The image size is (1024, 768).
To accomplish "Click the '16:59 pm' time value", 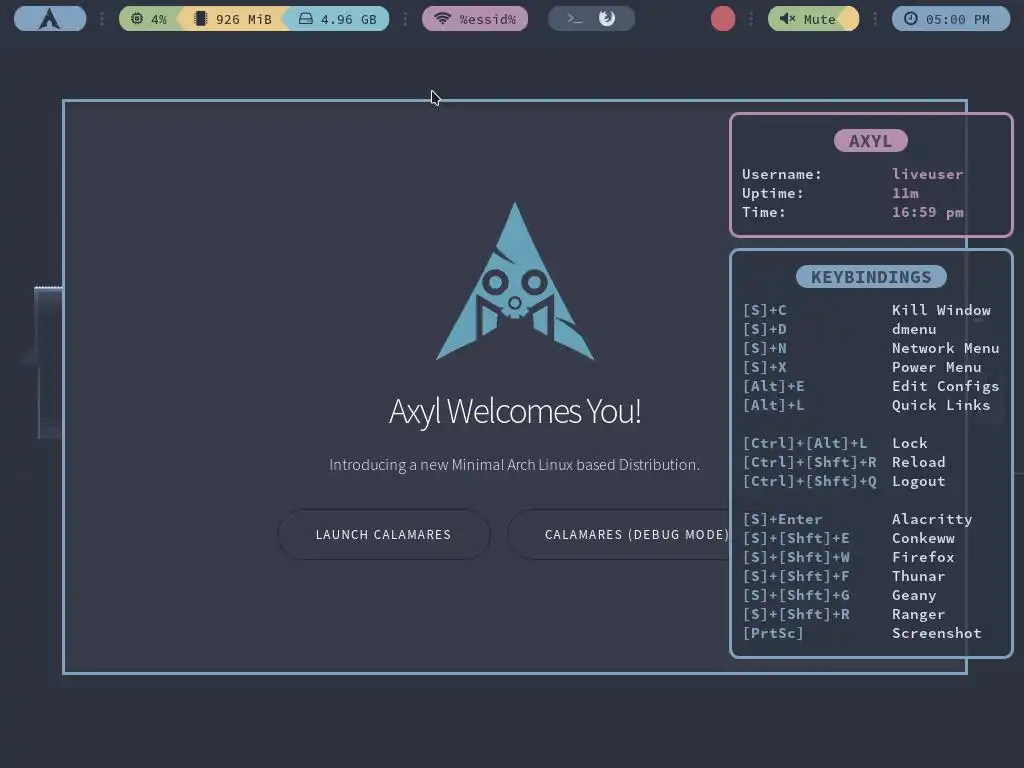I will click(x=927, y=212).
